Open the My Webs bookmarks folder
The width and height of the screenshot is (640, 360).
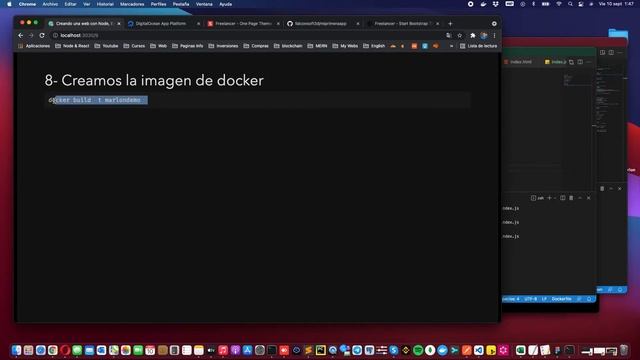coord(345,46)
